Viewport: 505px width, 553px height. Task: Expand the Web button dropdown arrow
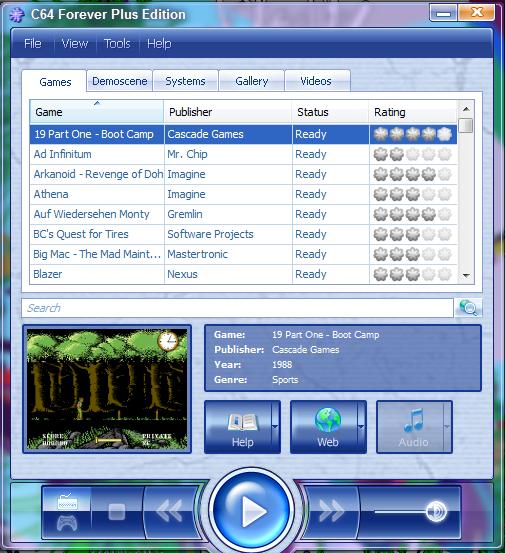(361, 427)
